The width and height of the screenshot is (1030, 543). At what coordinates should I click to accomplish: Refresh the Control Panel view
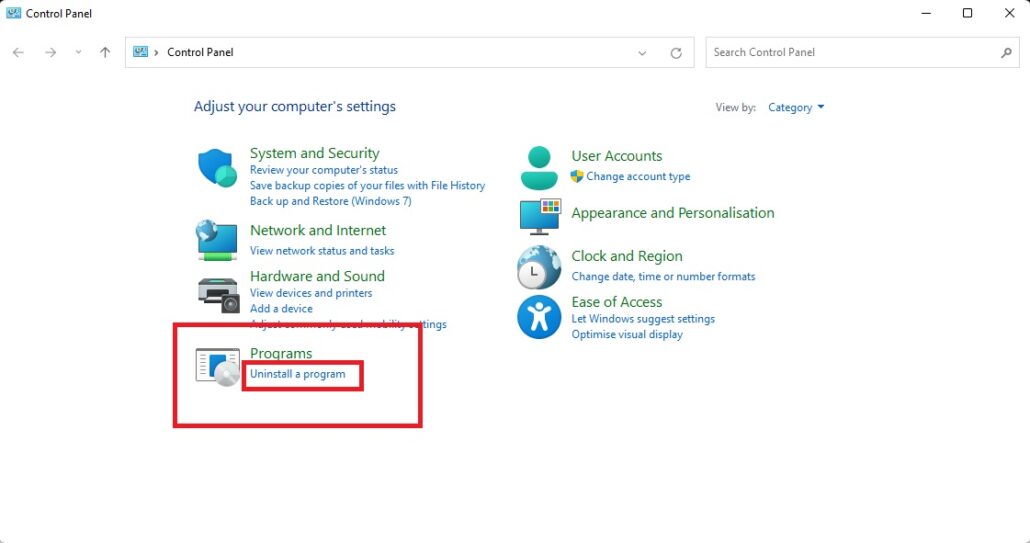pyautogui.click(x=676, y=53)
